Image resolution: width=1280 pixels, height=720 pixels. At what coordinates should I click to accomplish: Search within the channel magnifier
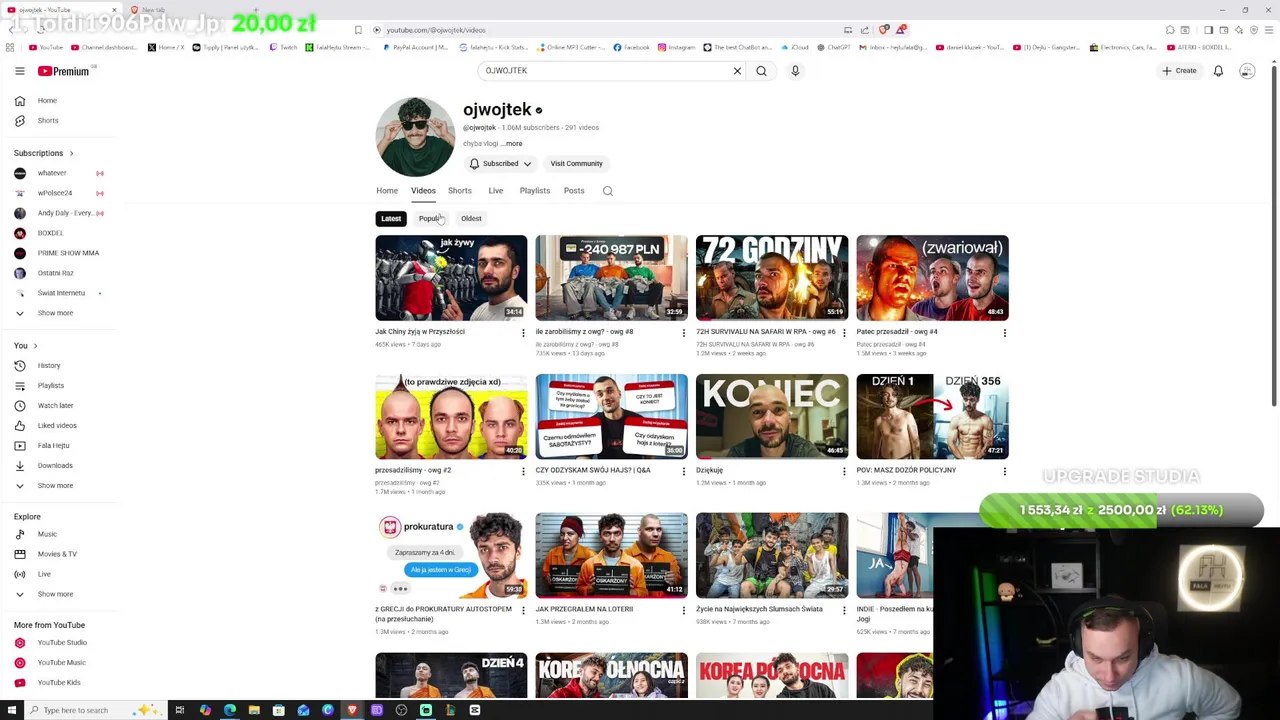coord(608,191)
